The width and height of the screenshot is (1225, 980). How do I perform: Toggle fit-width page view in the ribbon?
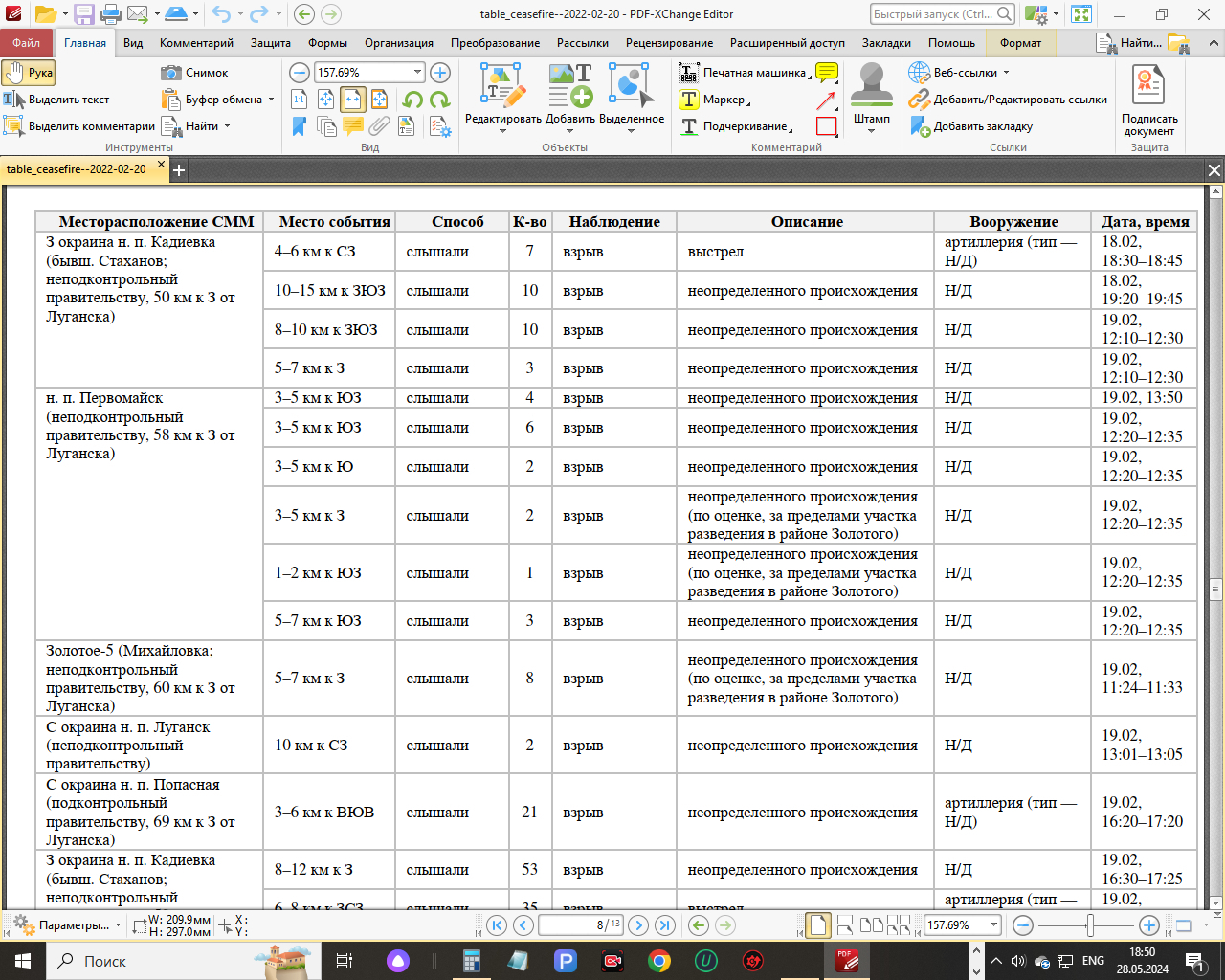click(353, 100)
